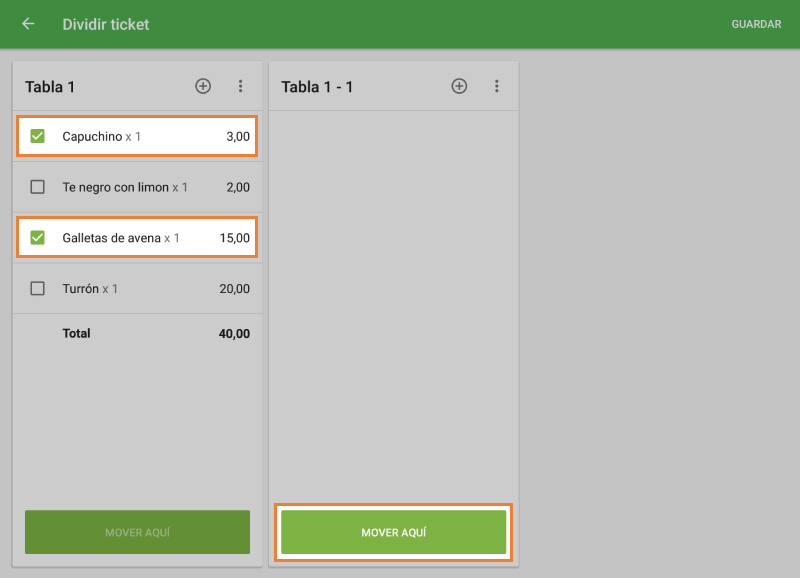Tick the Turrón checkbox
The width and height of the screenshot is (800, 578).
(x=38, y=289)
